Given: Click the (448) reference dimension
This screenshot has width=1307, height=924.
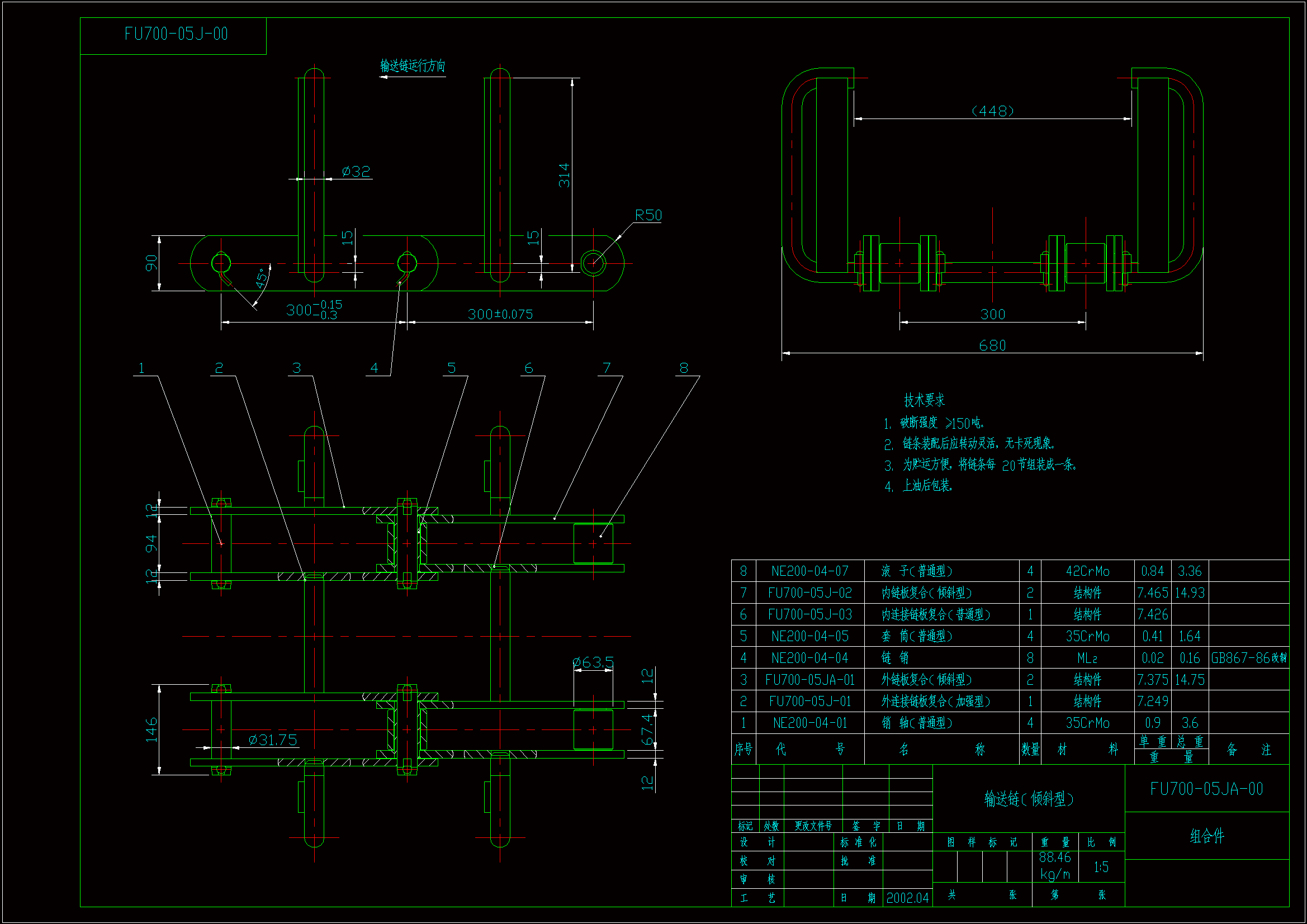Looking at the screenshot, I should tap(992, 111).
